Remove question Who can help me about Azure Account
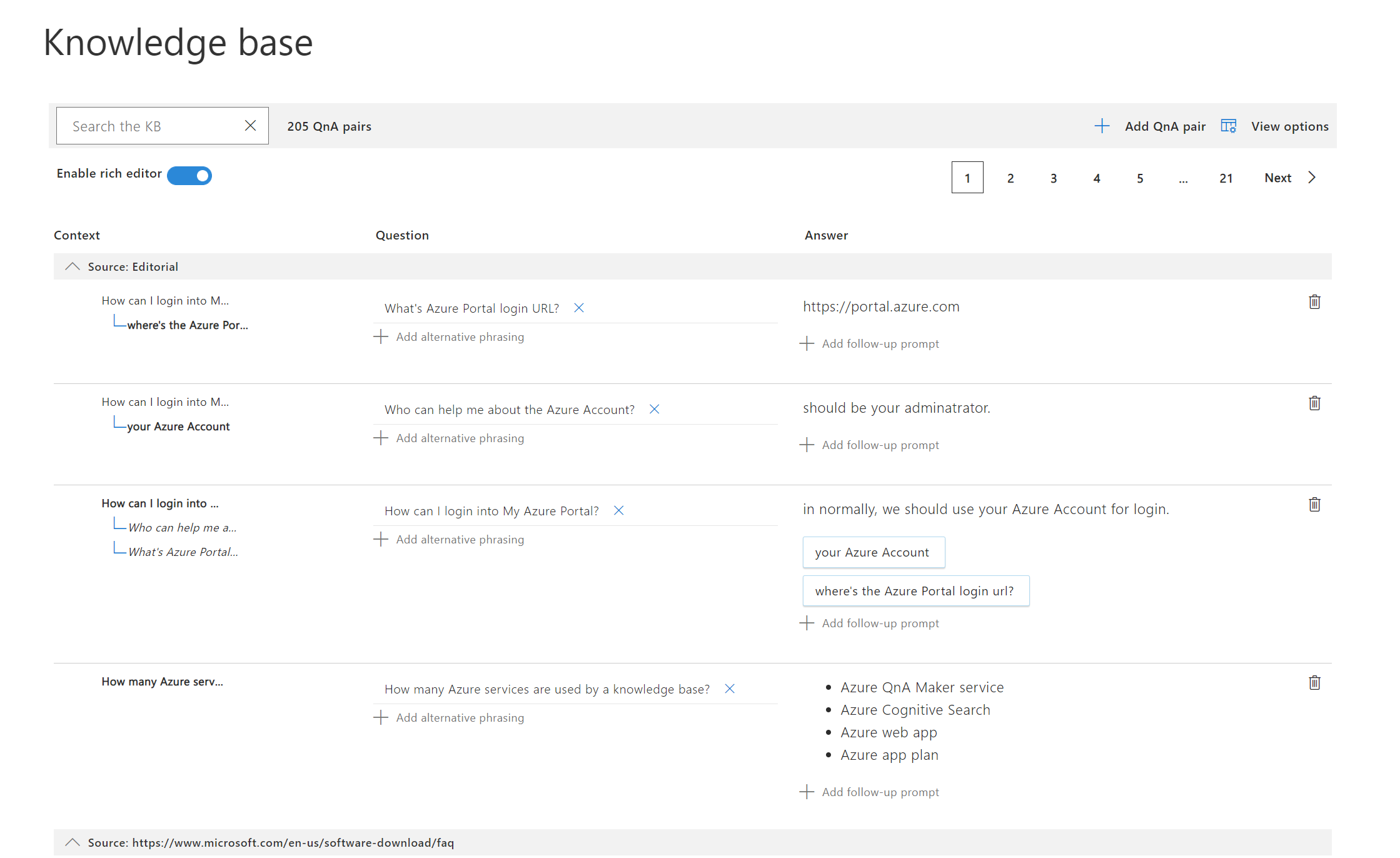This screenshot has width=1400, height=858. coord(655,409)
